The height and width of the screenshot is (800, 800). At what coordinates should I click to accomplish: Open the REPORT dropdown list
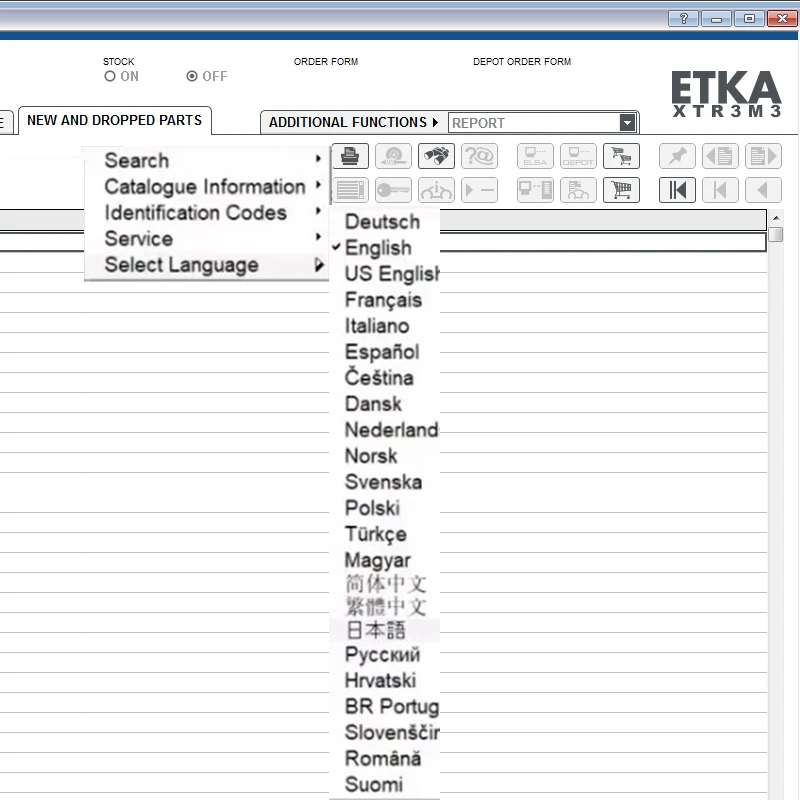[x=627, y=122]
